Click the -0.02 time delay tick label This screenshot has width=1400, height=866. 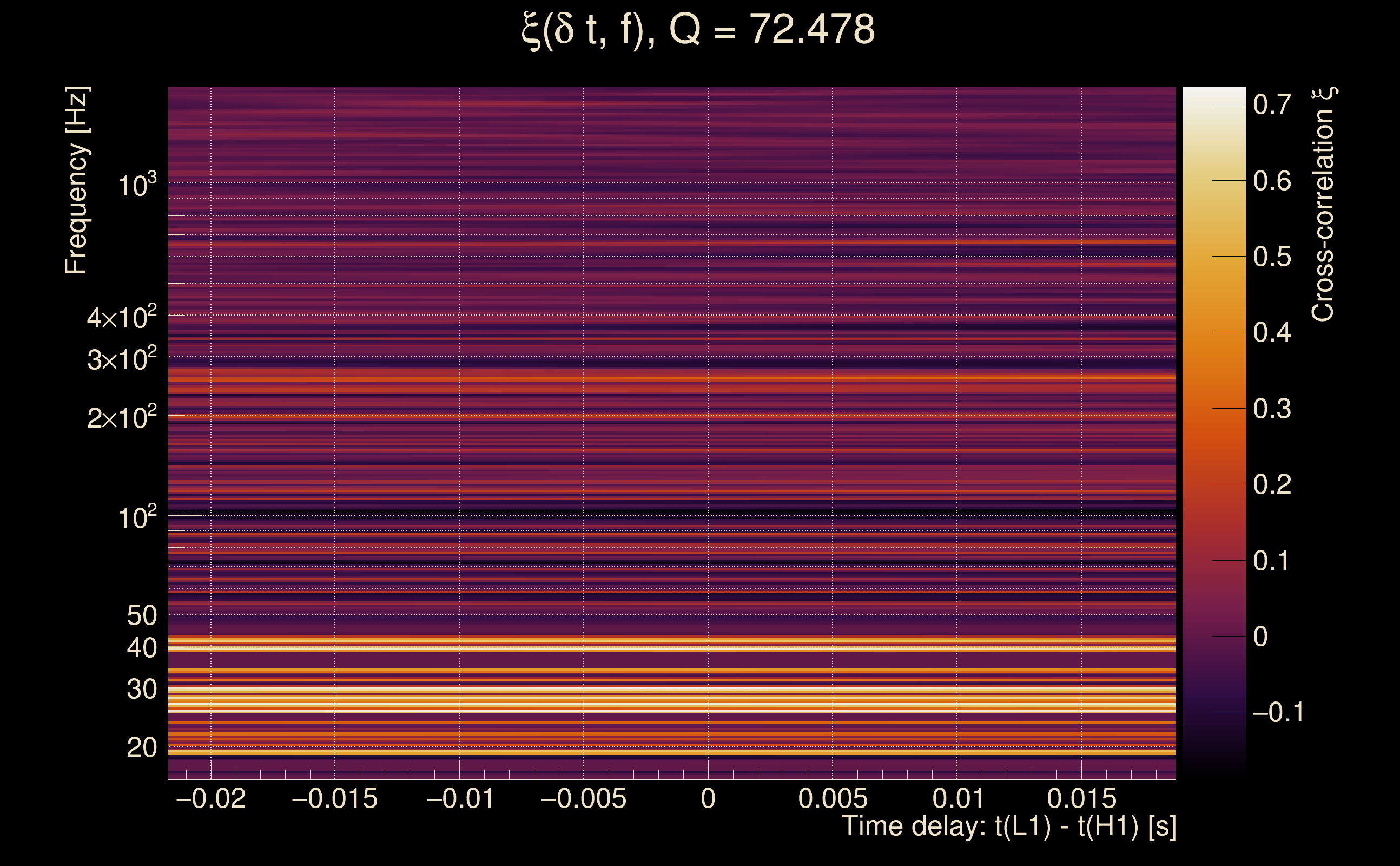(x=211, y=798)
